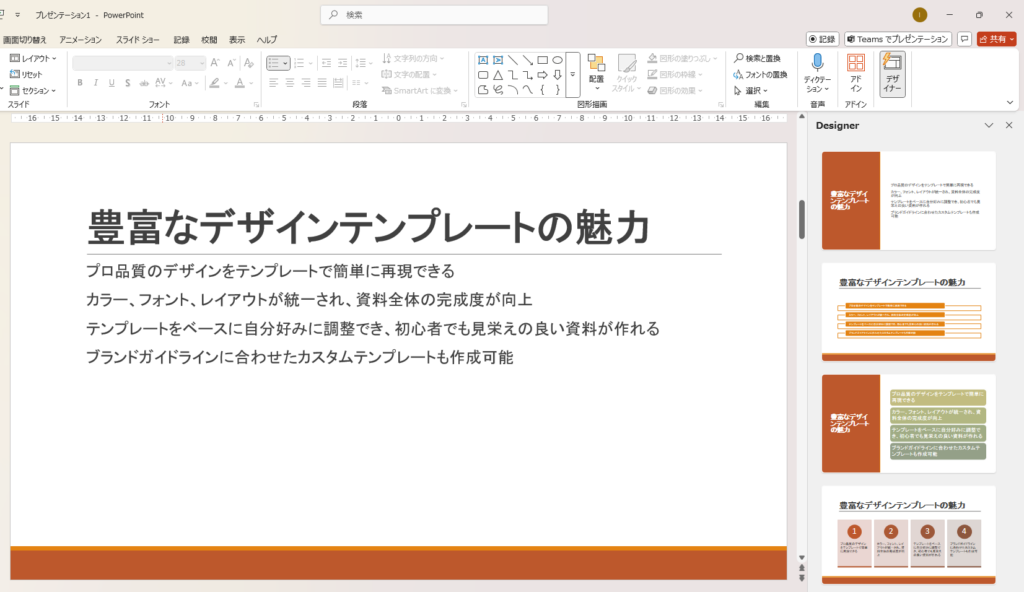1024x592 pixels.
Task: Open the Add-ins (アドイン) icon
Action: point(856,64)
